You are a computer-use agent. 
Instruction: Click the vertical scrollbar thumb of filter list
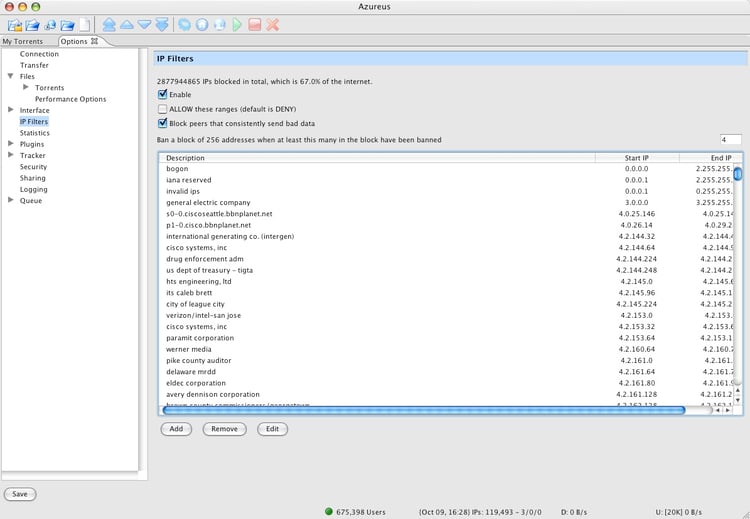pos(738,173)
